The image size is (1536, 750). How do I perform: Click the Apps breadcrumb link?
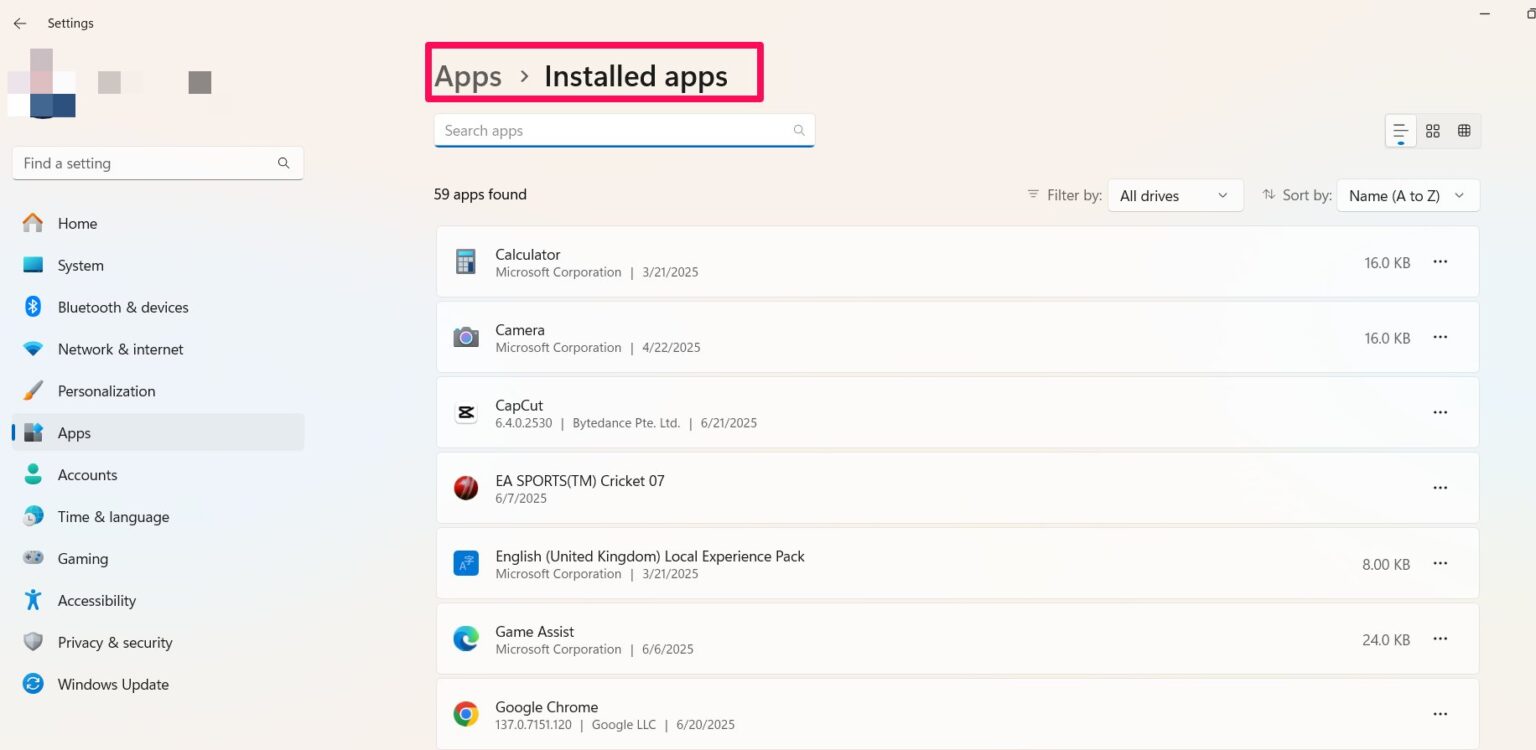(467, 75)
